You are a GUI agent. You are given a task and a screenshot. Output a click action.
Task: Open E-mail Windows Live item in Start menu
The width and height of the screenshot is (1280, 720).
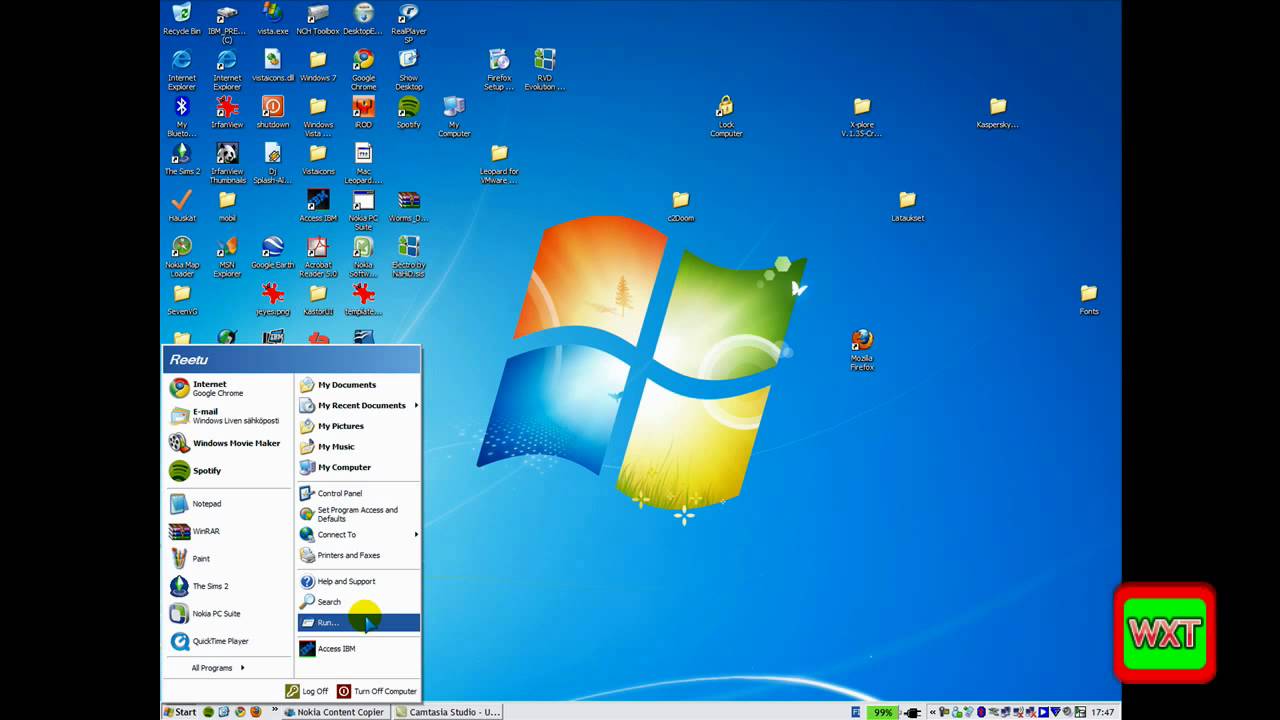tap(228, 416)
